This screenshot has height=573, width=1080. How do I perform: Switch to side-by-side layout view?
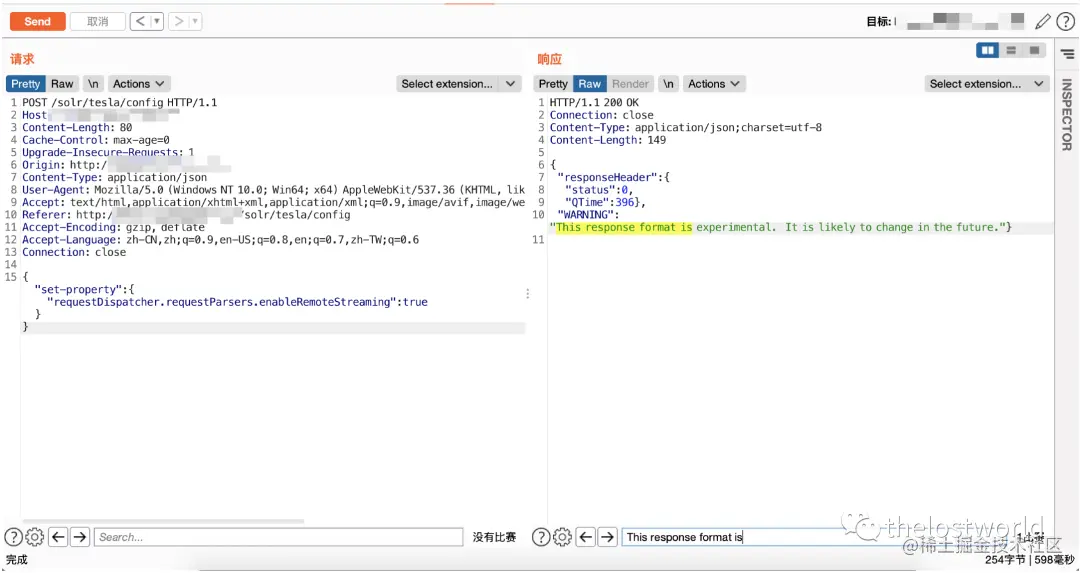click(988, 50)
